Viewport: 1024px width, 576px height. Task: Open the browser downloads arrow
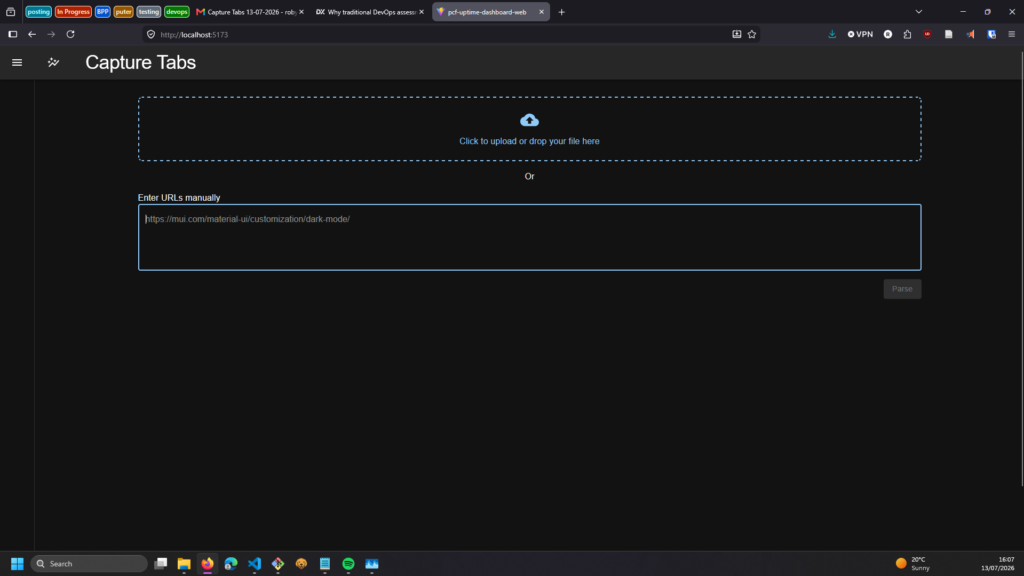(x=832, y=35)
